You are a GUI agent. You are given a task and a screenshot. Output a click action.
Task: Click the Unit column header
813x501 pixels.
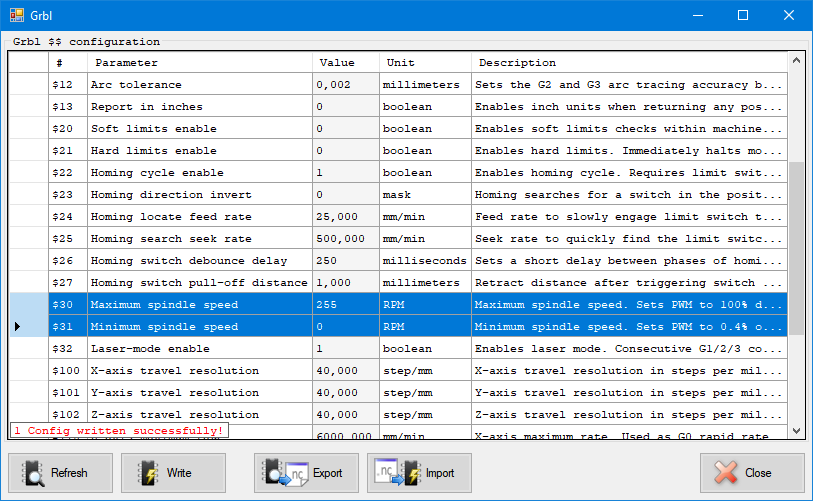tap(425, 63)
